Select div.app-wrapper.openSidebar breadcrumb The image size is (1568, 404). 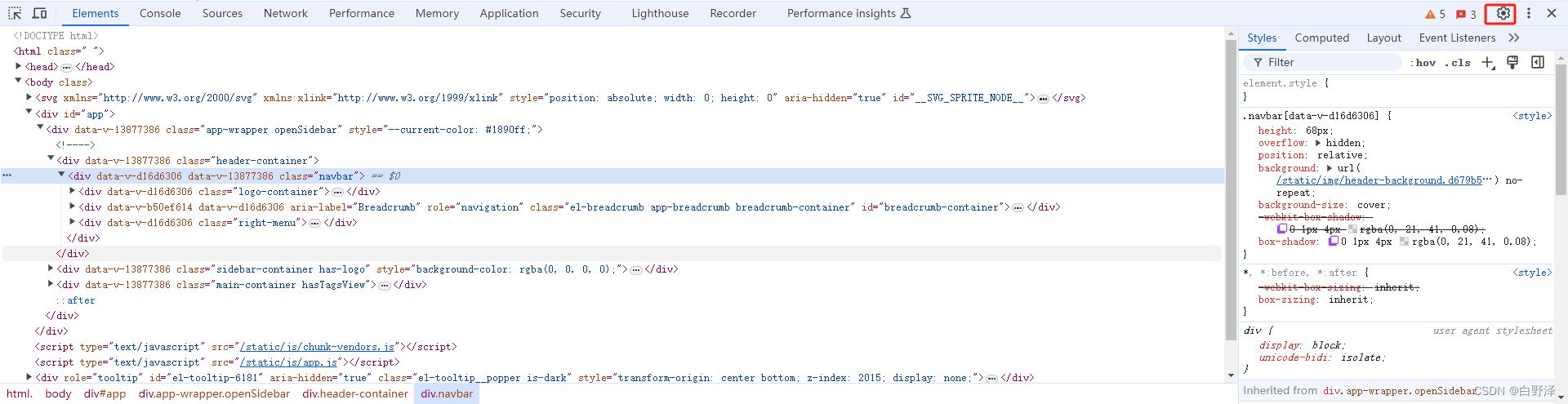pos(214,393)
